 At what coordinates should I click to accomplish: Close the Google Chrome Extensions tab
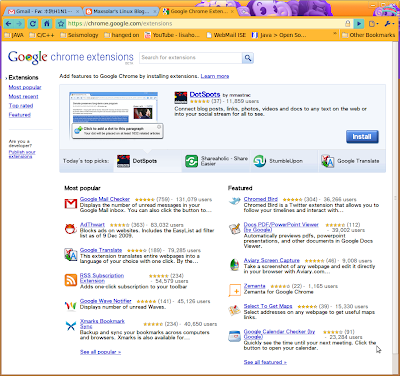pyautogui.click(x=233, y=11)
